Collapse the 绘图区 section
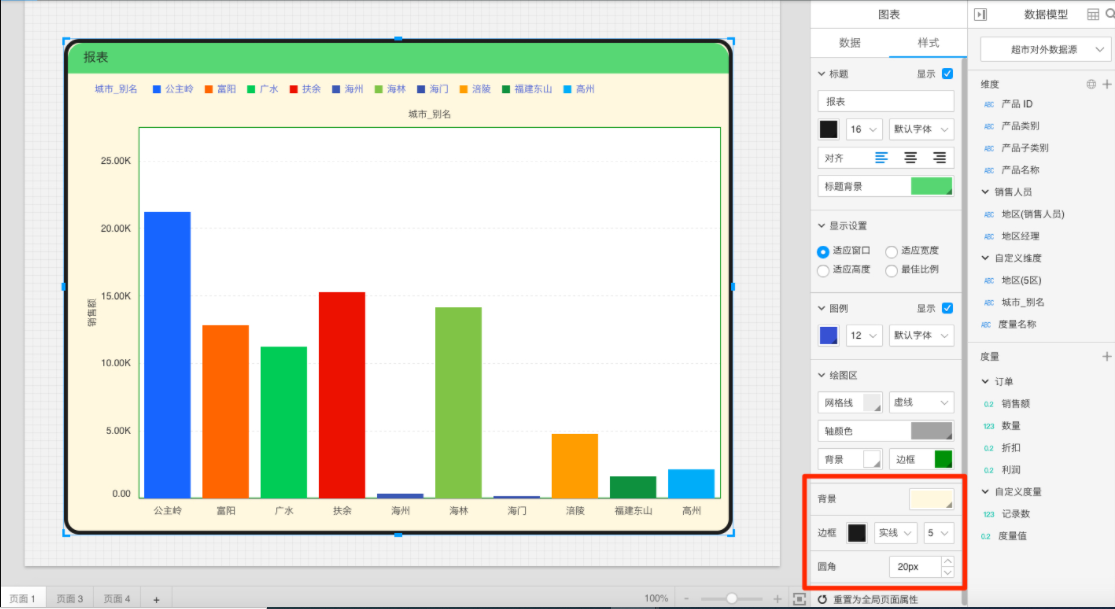 tap(821, 375)
